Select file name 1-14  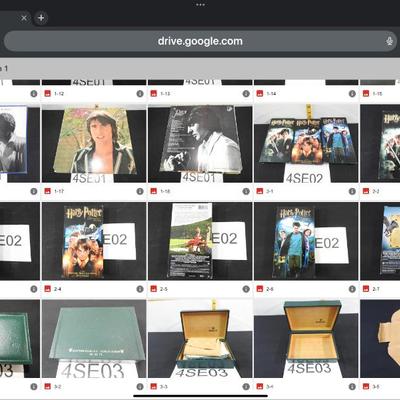coord(271,94)
